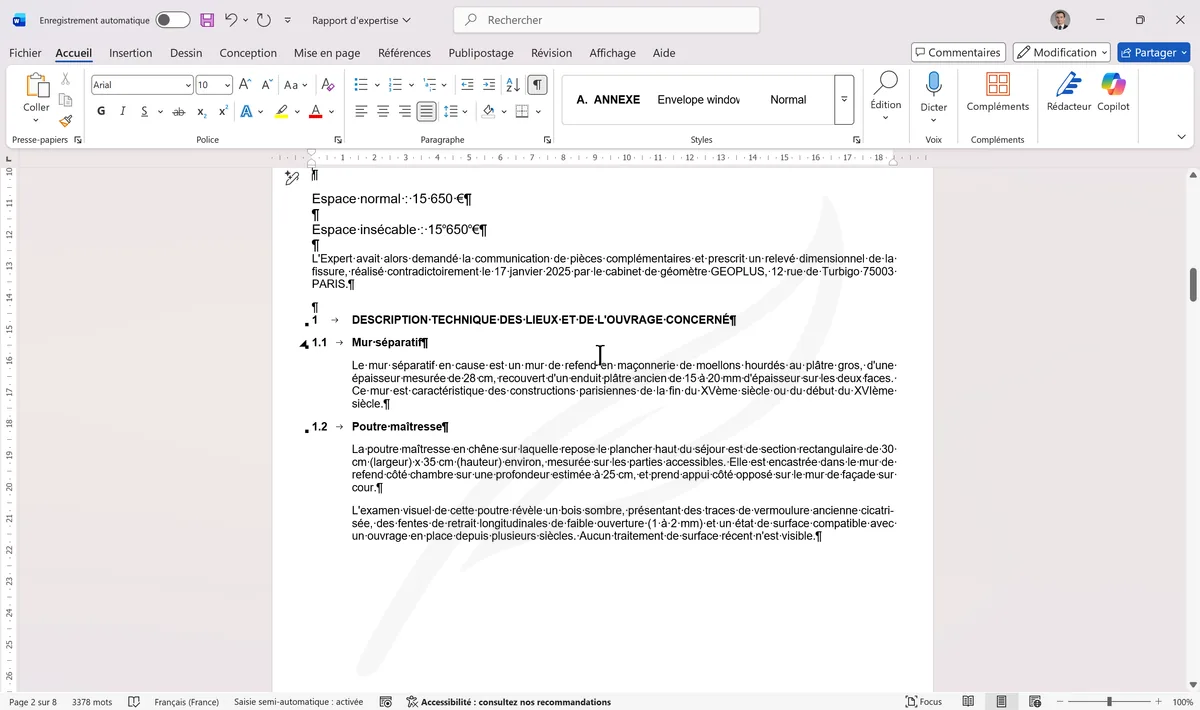1200x710 pixels.
Task: Increase indent of the paragraph
Action: coord(489,84)
